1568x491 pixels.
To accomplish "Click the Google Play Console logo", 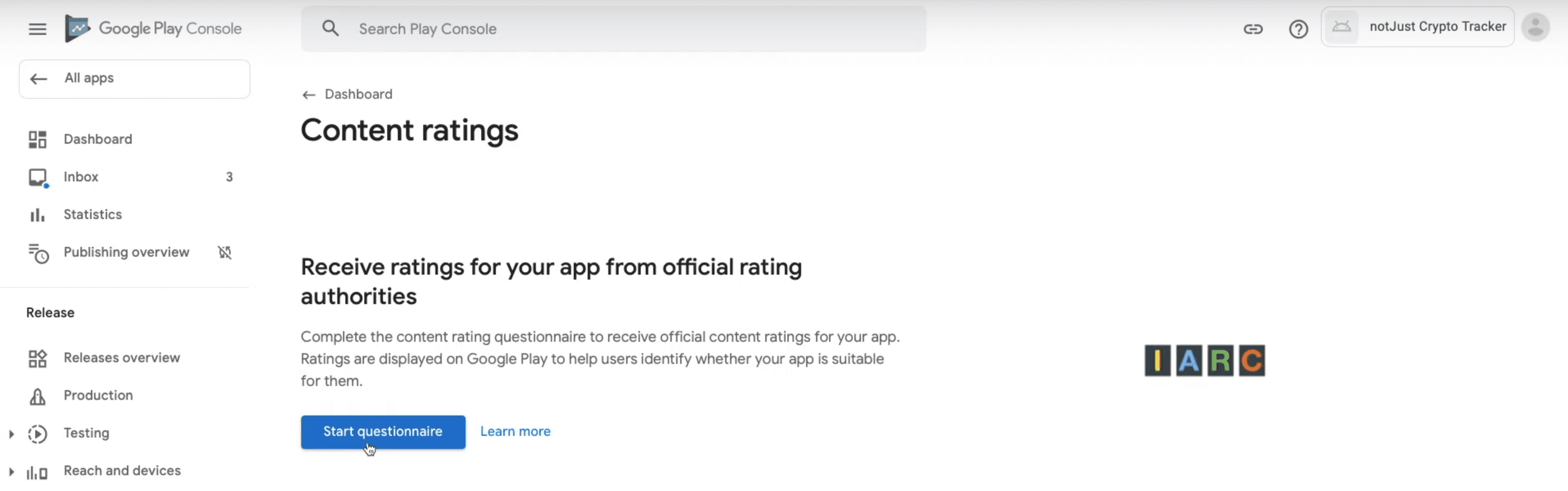I will point(153,28).
